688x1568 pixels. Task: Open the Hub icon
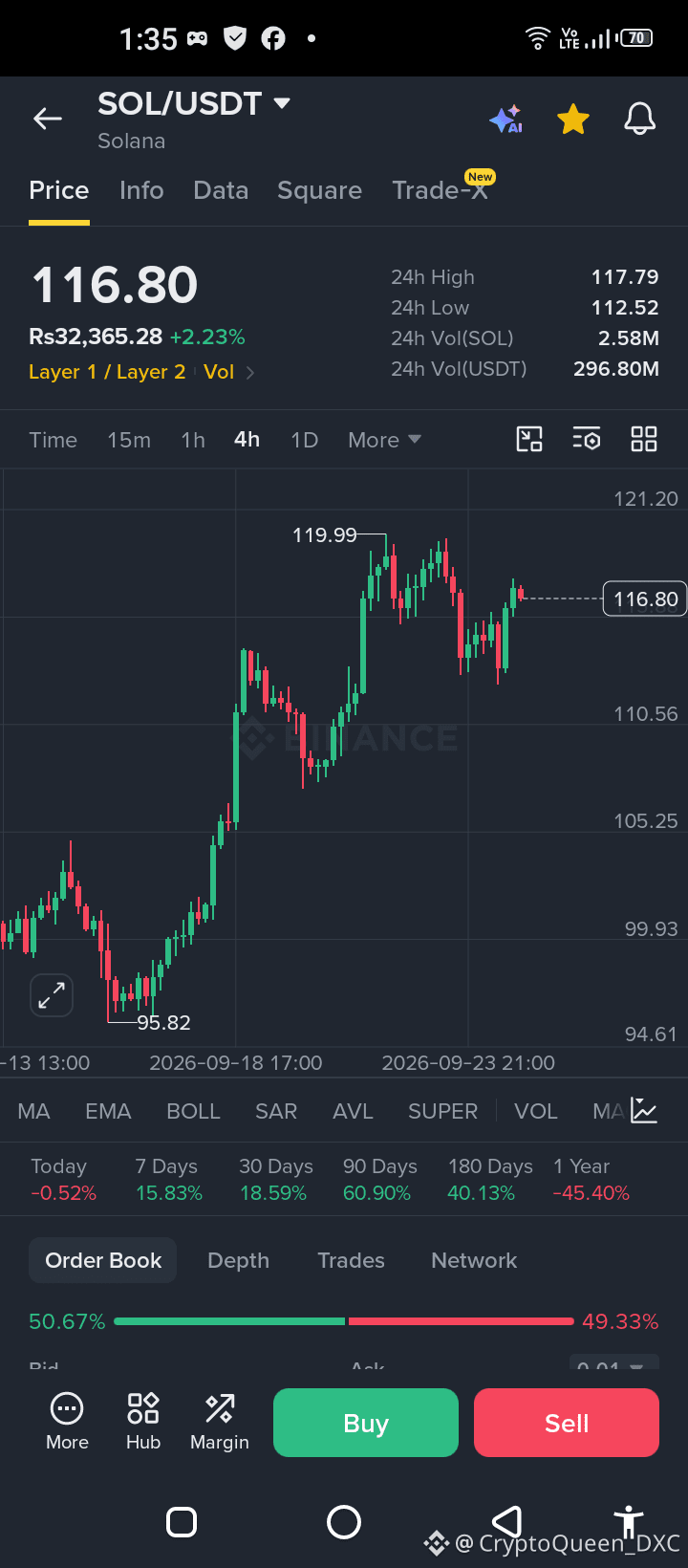tap(143, 1421)
